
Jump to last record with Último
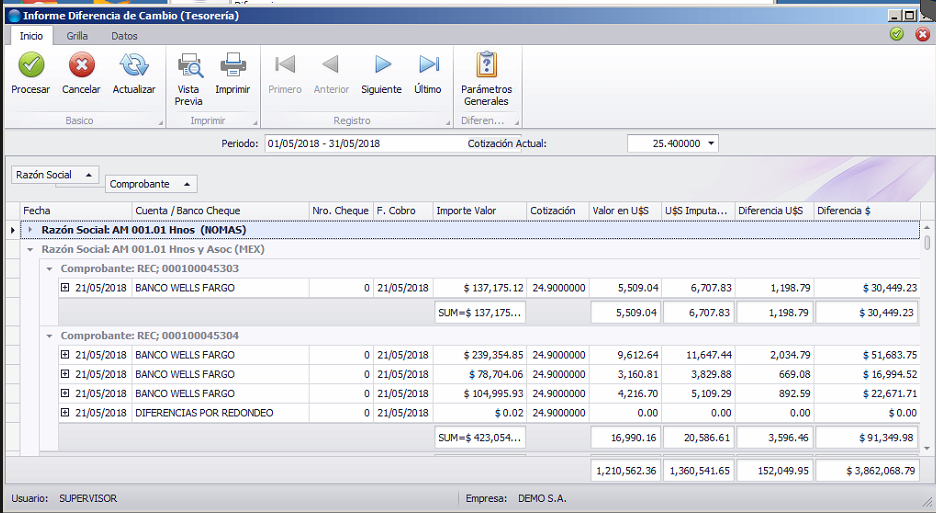428,64
